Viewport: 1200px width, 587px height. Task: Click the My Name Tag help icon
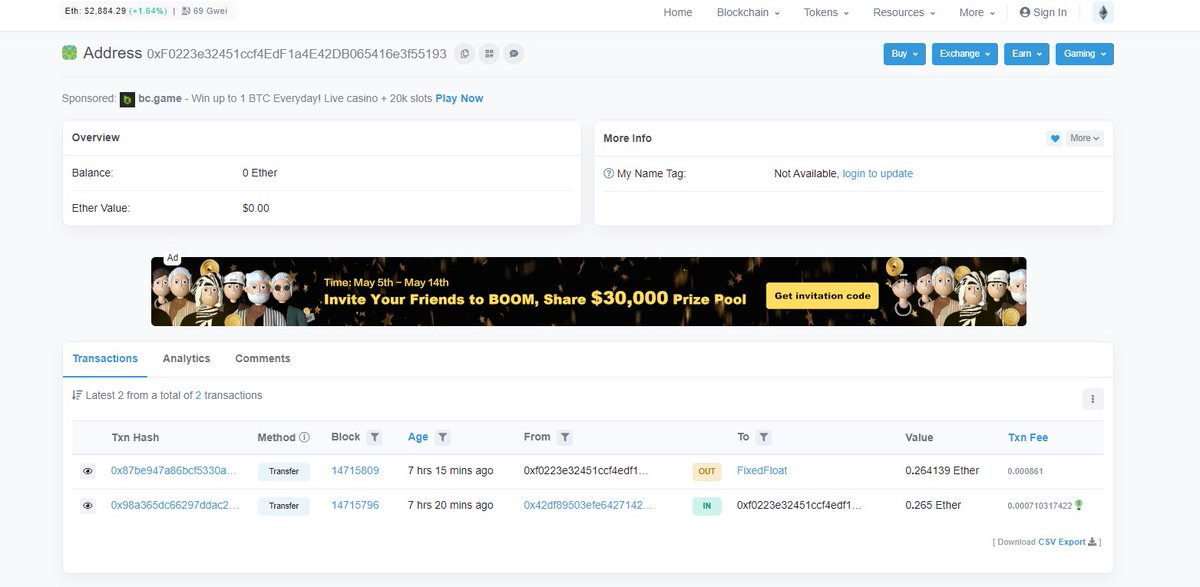[609, 174]
